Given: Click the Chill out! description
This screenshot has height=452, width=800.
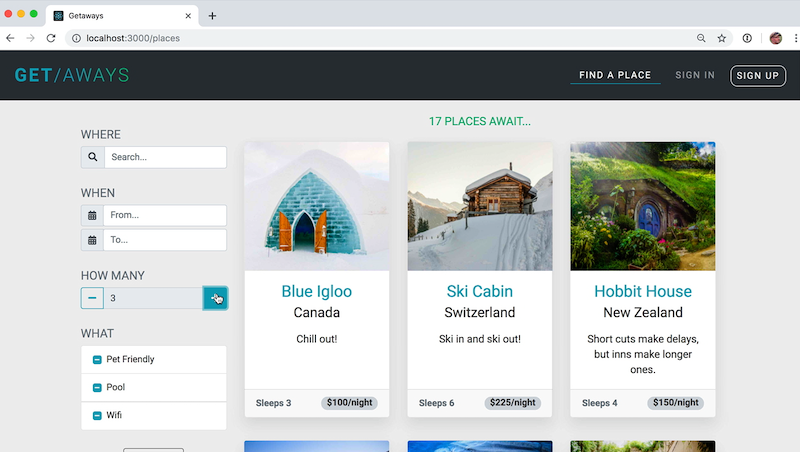Looking at the screenshot, I should (x=317, y=339).
